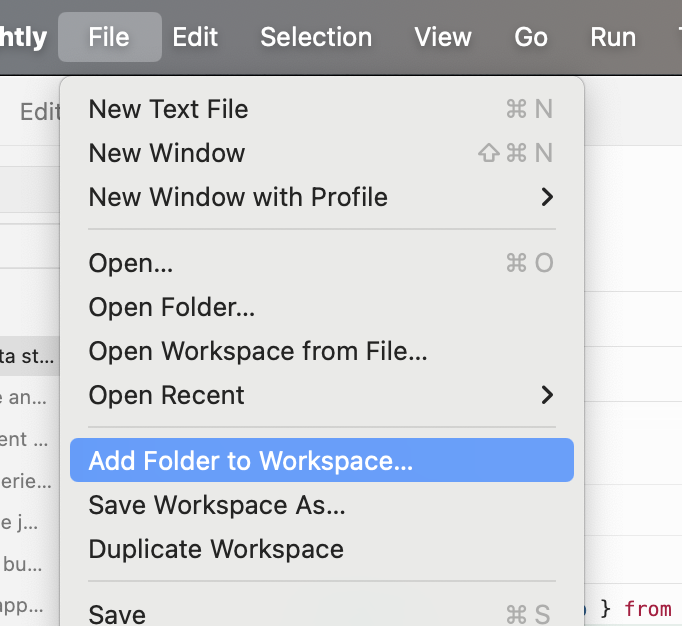682x626 pixels.
Task: Click the Open... menu entry
Action: (x=131, y=263)
